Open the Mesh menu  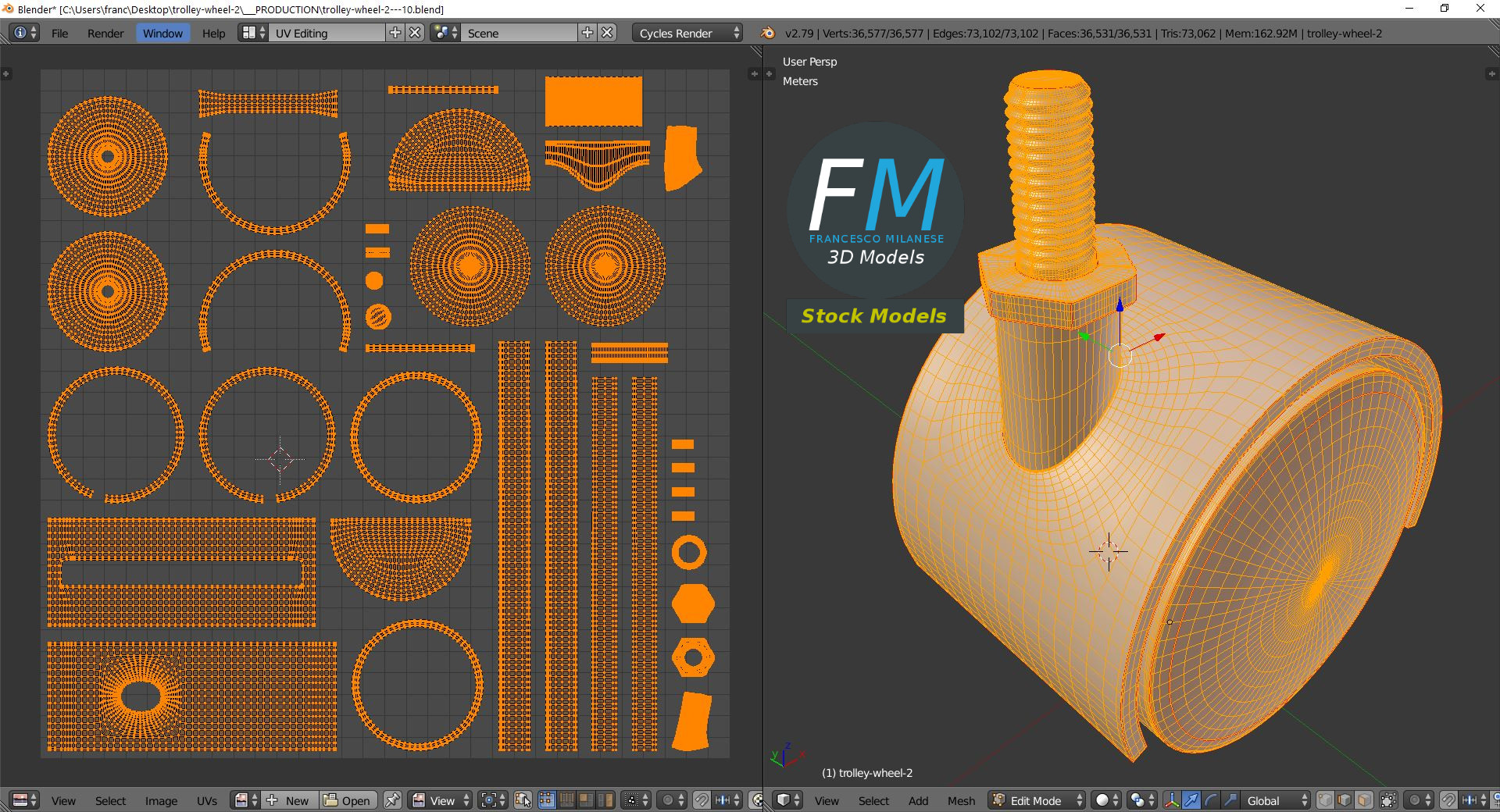[961, 800]
